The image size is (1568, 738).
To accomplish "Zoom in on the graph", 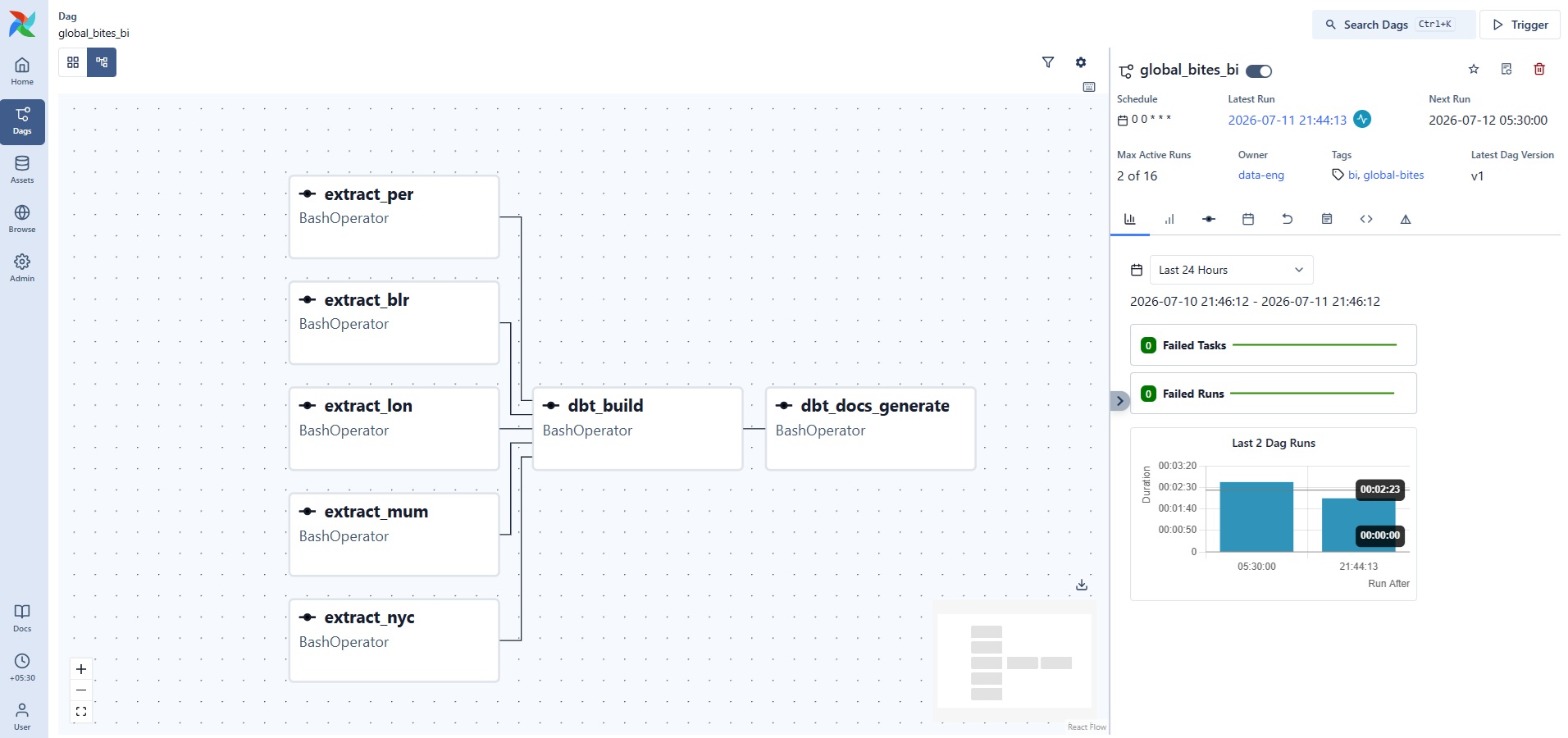I will coord(81,669).
